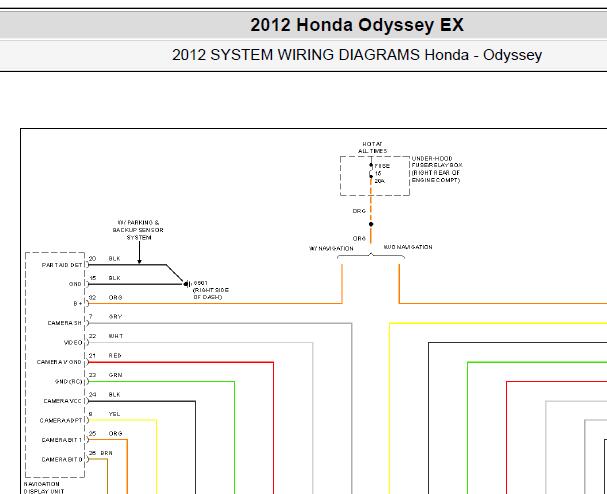Viewport: 607px width, 494px height.
Task: Click the 'B +' pin label
Action: point(78,304)
